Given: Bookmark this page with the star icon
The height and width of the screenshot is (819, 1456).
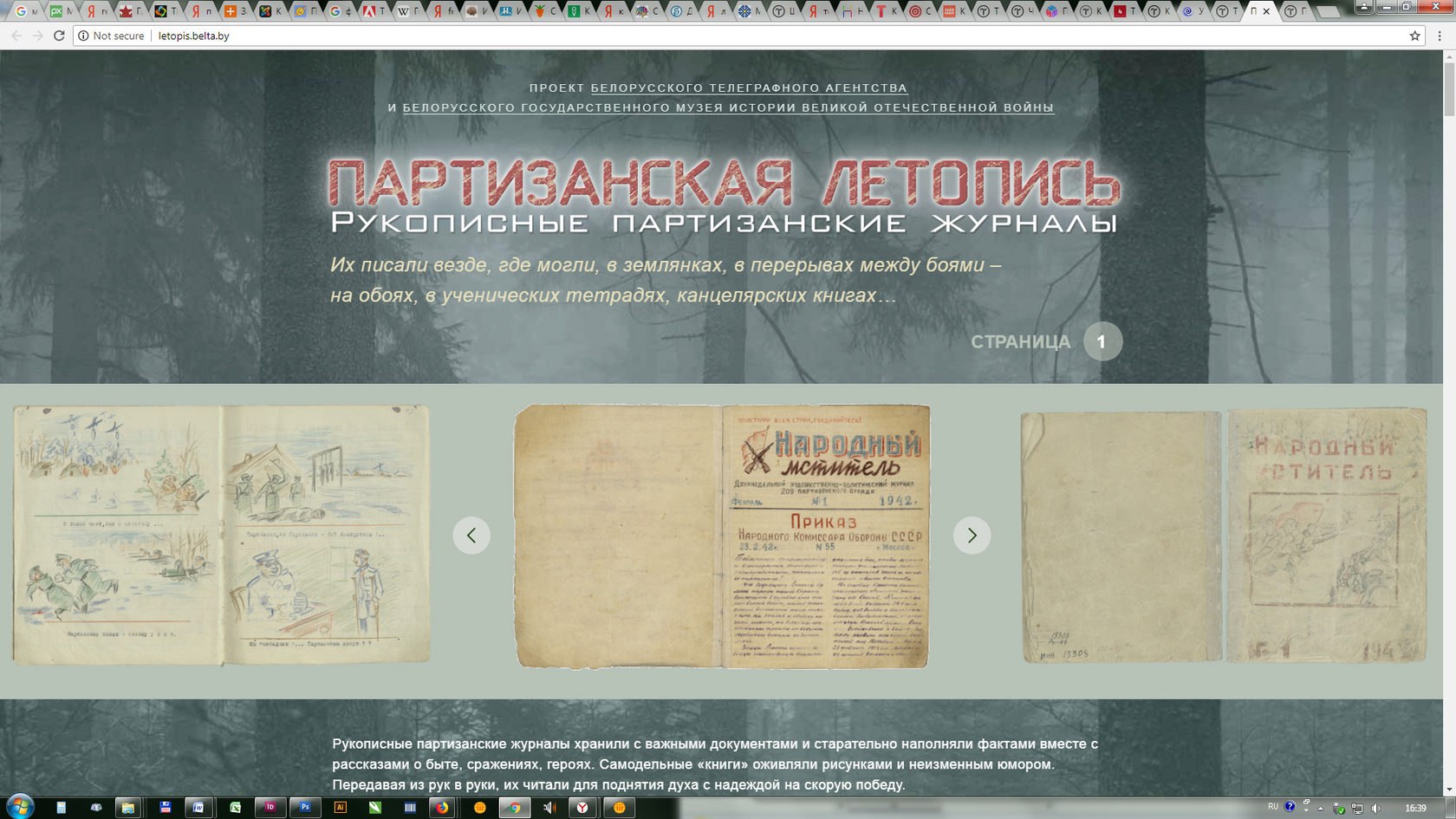Looking at the screenshot, I should click(1415, 36).
